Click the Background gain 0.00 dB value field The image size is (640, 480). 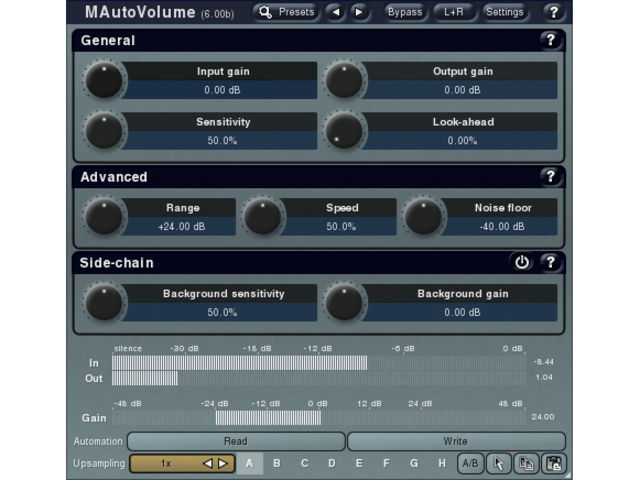(462, 312)
